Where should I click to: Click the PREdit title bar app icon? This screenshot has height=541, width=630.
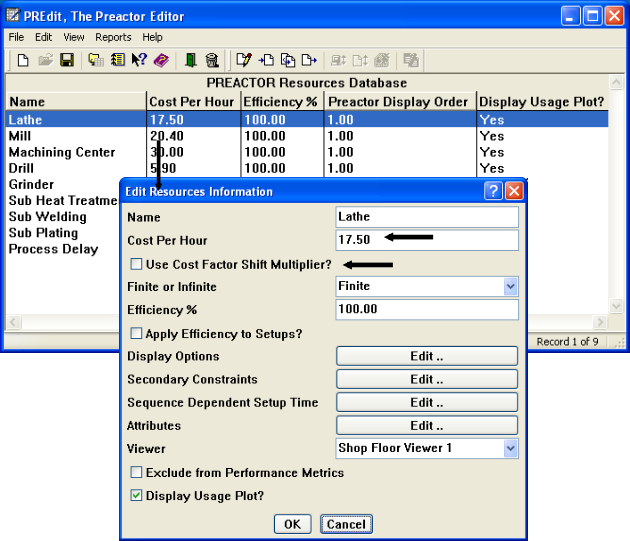pos(13,15)
